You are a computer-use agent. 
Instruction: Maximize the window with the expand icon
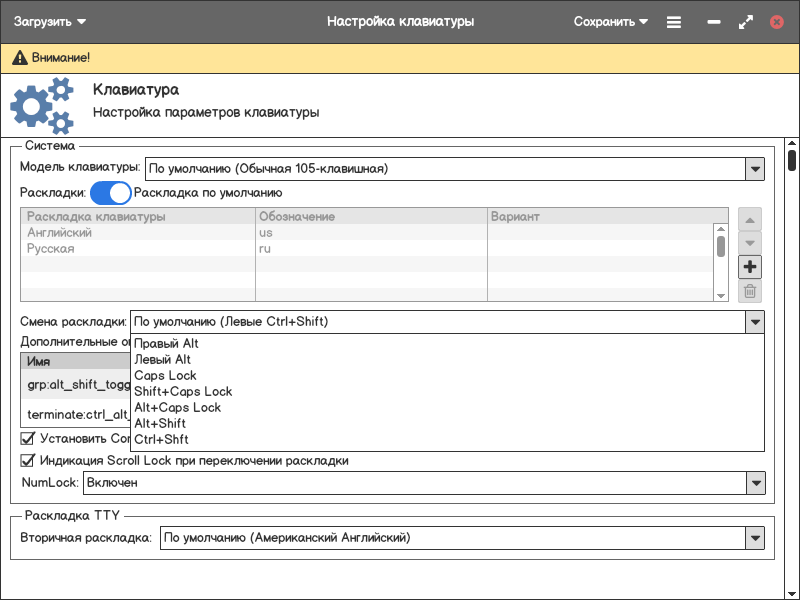(x=745, y=21)
